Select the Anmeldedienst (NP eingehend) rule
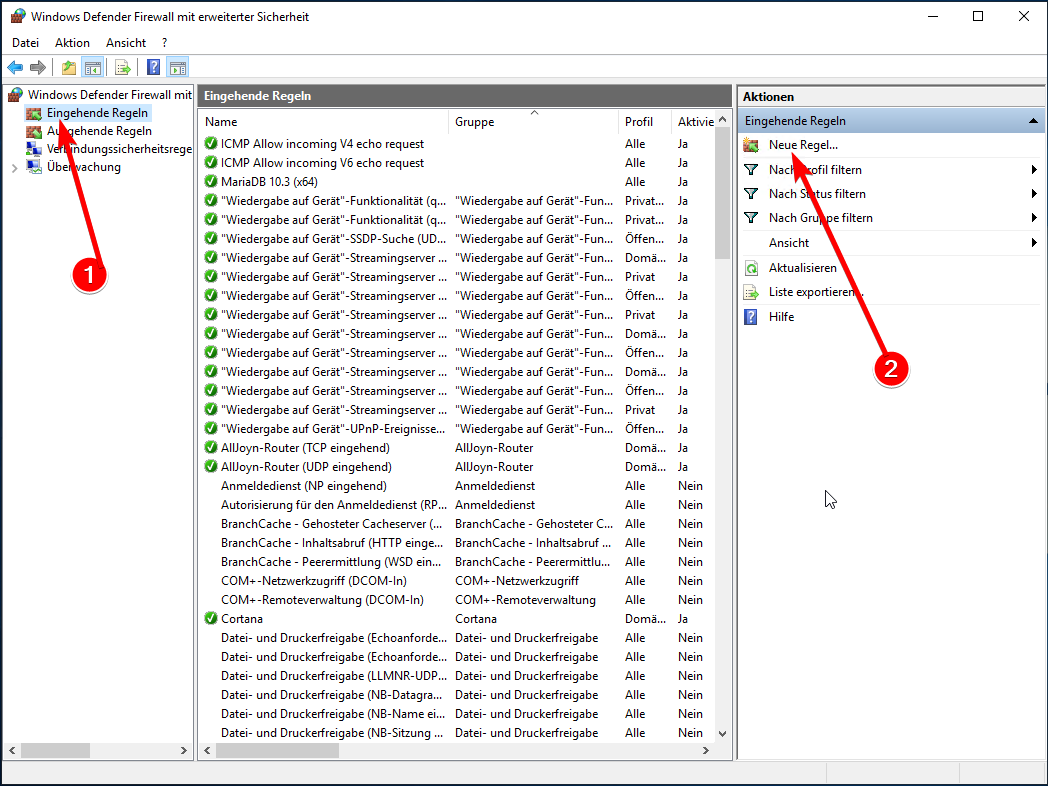This screenshot has width=1048, height=786. (456, 486)
